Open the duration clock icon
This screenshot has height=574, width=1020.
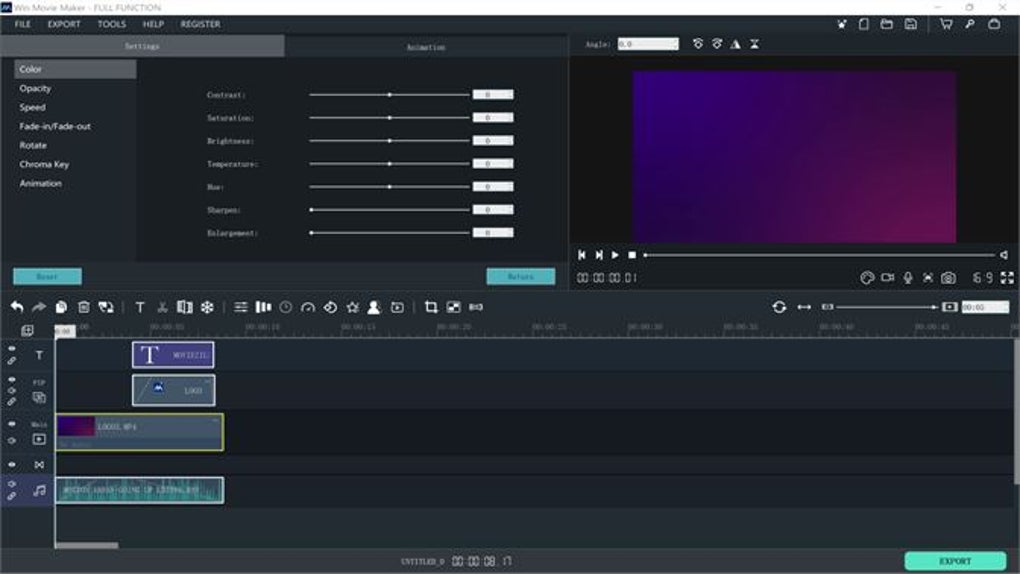(x=286, y=307)
